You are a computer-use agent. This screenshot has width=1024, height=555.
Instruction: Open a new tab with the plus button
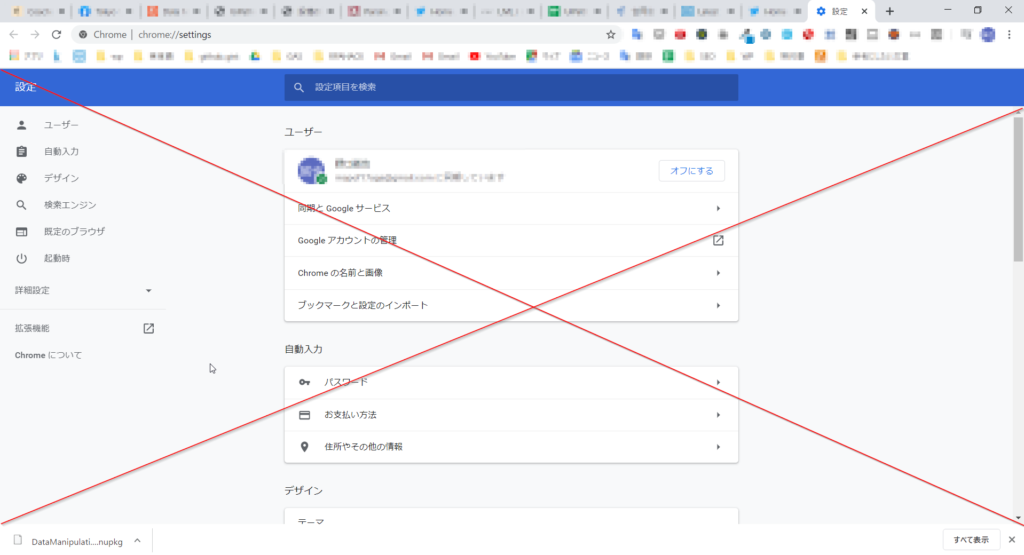click(889, 11)
